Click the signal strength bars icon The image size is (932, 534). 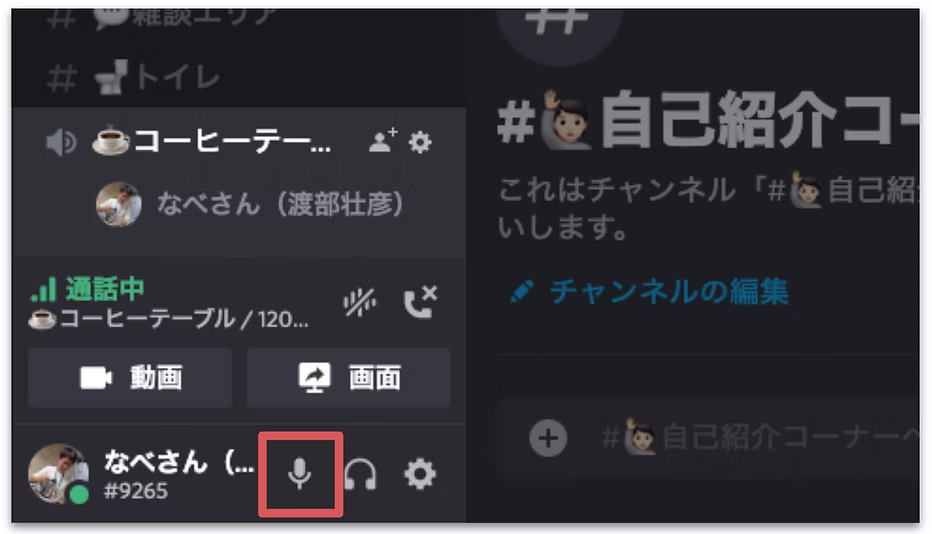click(x=43, y=290)
